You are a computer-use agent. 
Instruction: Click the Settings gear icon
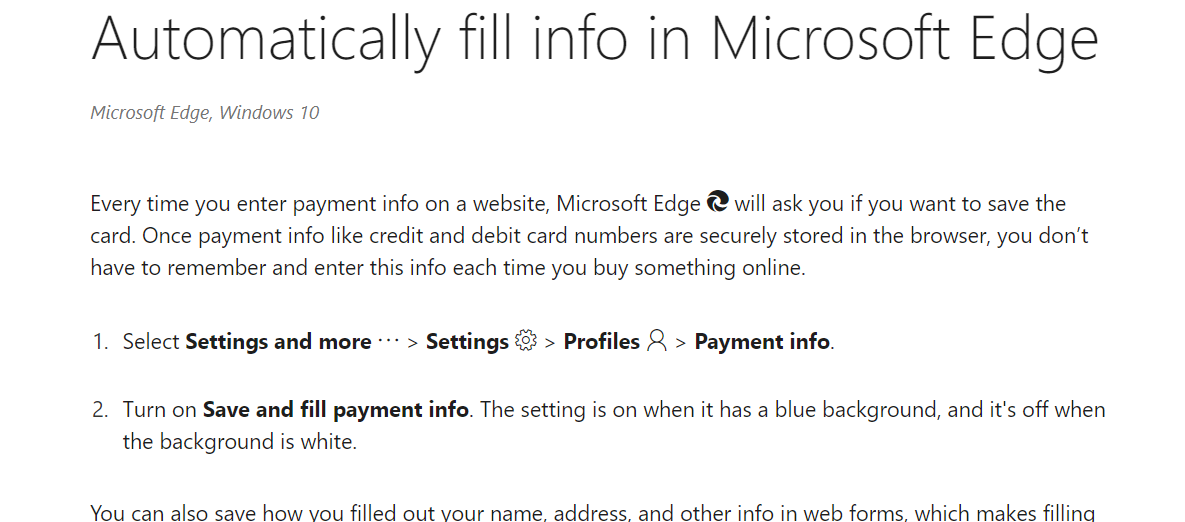(525, 341)
